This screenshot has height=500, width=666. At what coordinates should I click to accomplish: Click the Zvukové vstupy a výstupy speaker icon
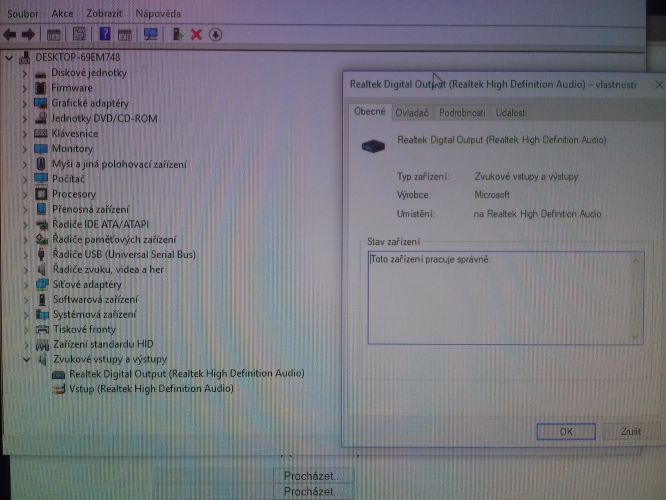tap(42, 359)
